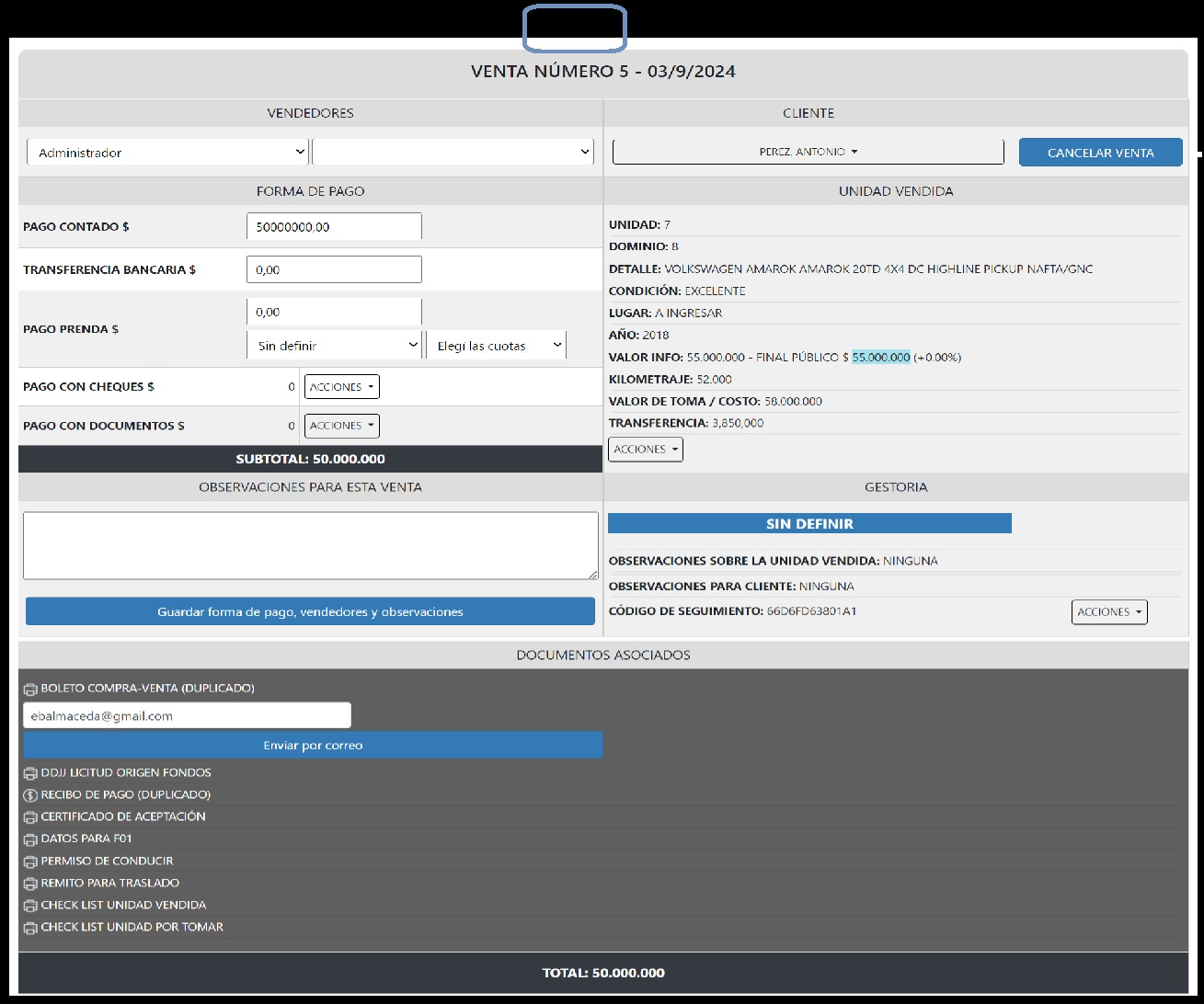Viewport: 1204px width, 1004px height.
Task: Click the DOCUMENTOS ASOCIADOS section header
Action: click(x=603, y=655)
